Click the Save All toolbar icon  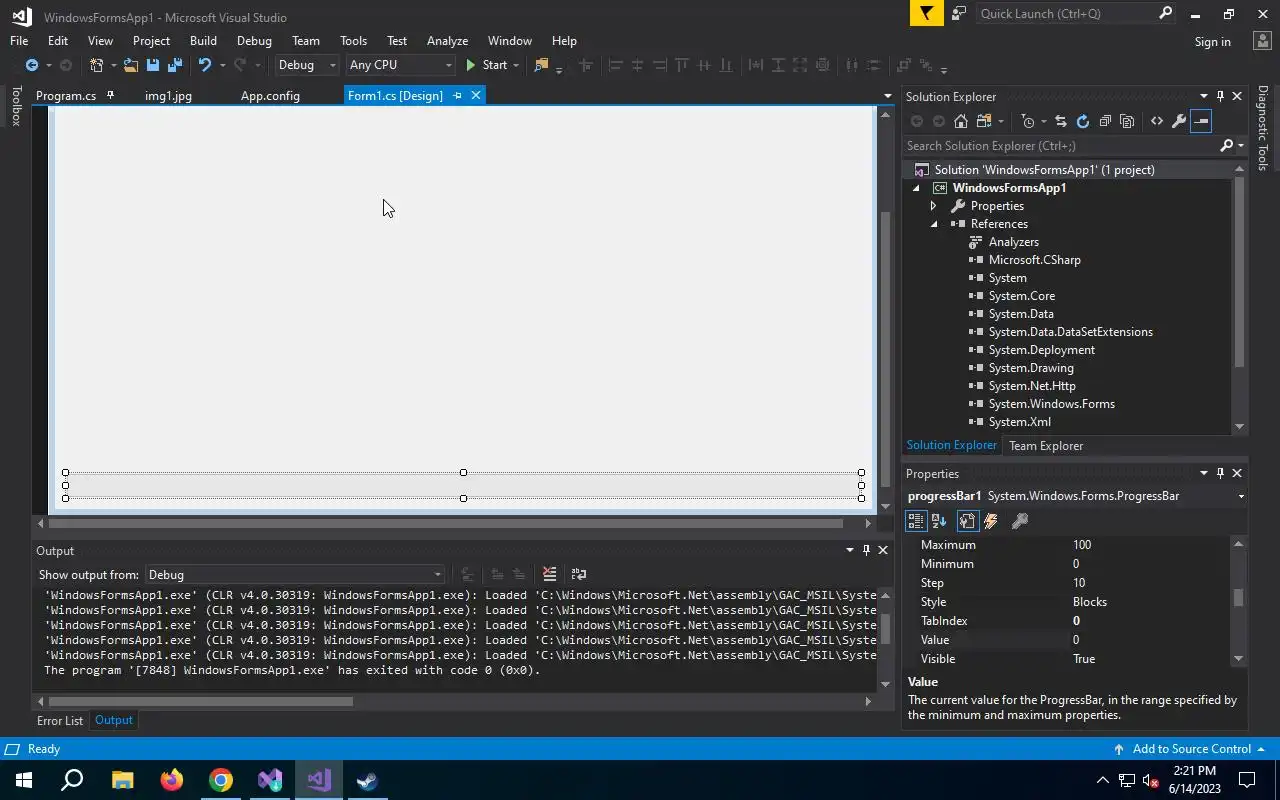[x=175, y=65]
